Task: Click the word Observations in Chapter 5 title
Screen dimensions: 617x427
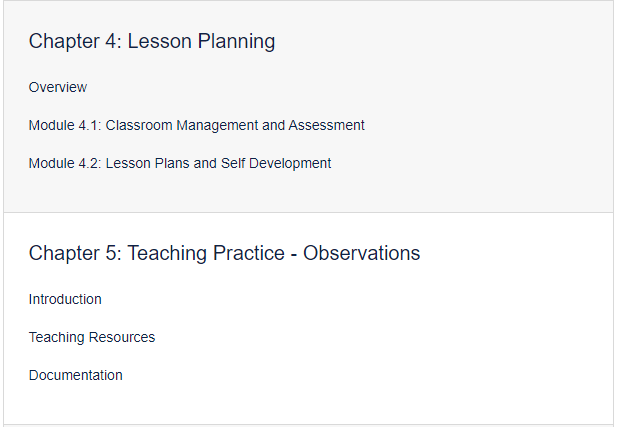Action: 361,253
